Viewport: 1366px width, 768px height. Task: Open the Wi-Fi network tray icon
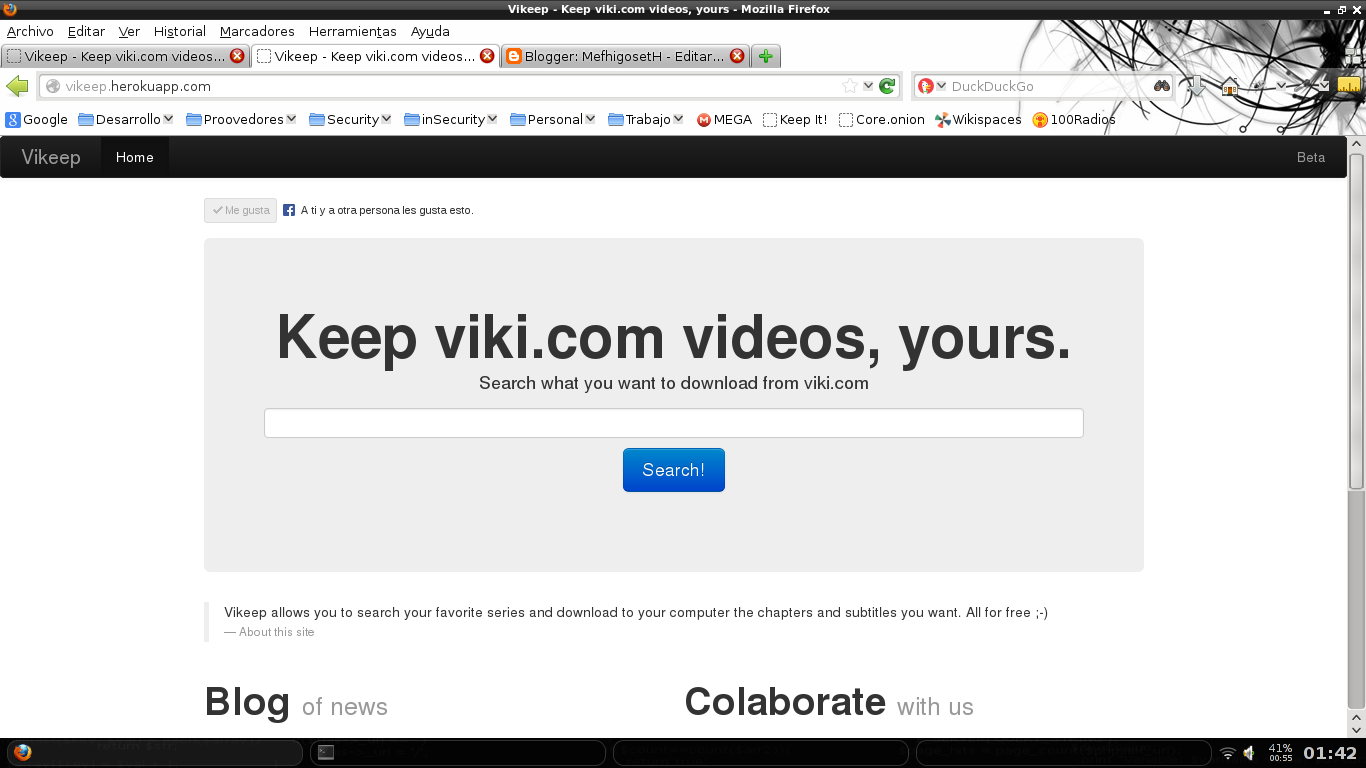point(1228,753)
